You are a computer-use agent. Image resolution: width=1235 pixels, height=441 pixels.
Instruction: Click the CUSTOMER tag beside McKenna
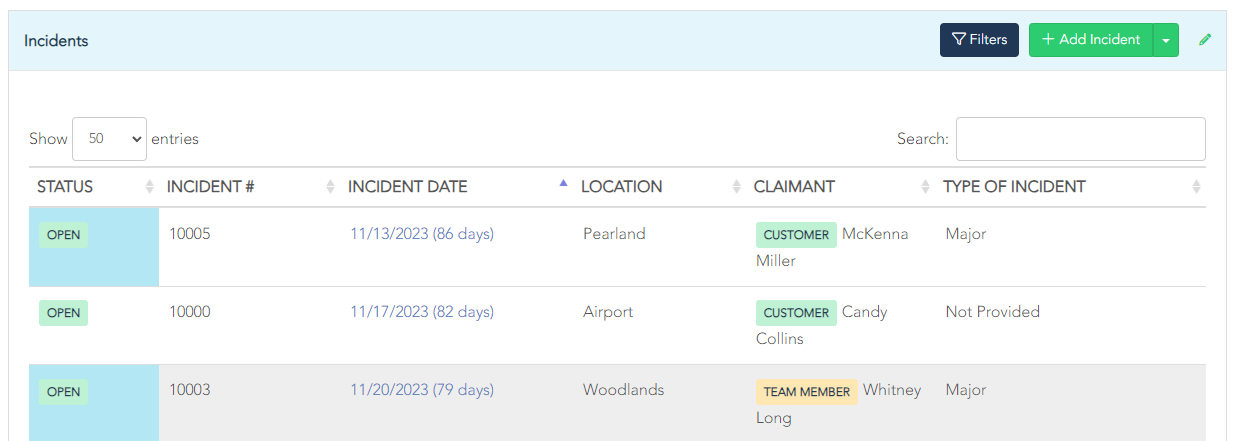tap(796, 235)
